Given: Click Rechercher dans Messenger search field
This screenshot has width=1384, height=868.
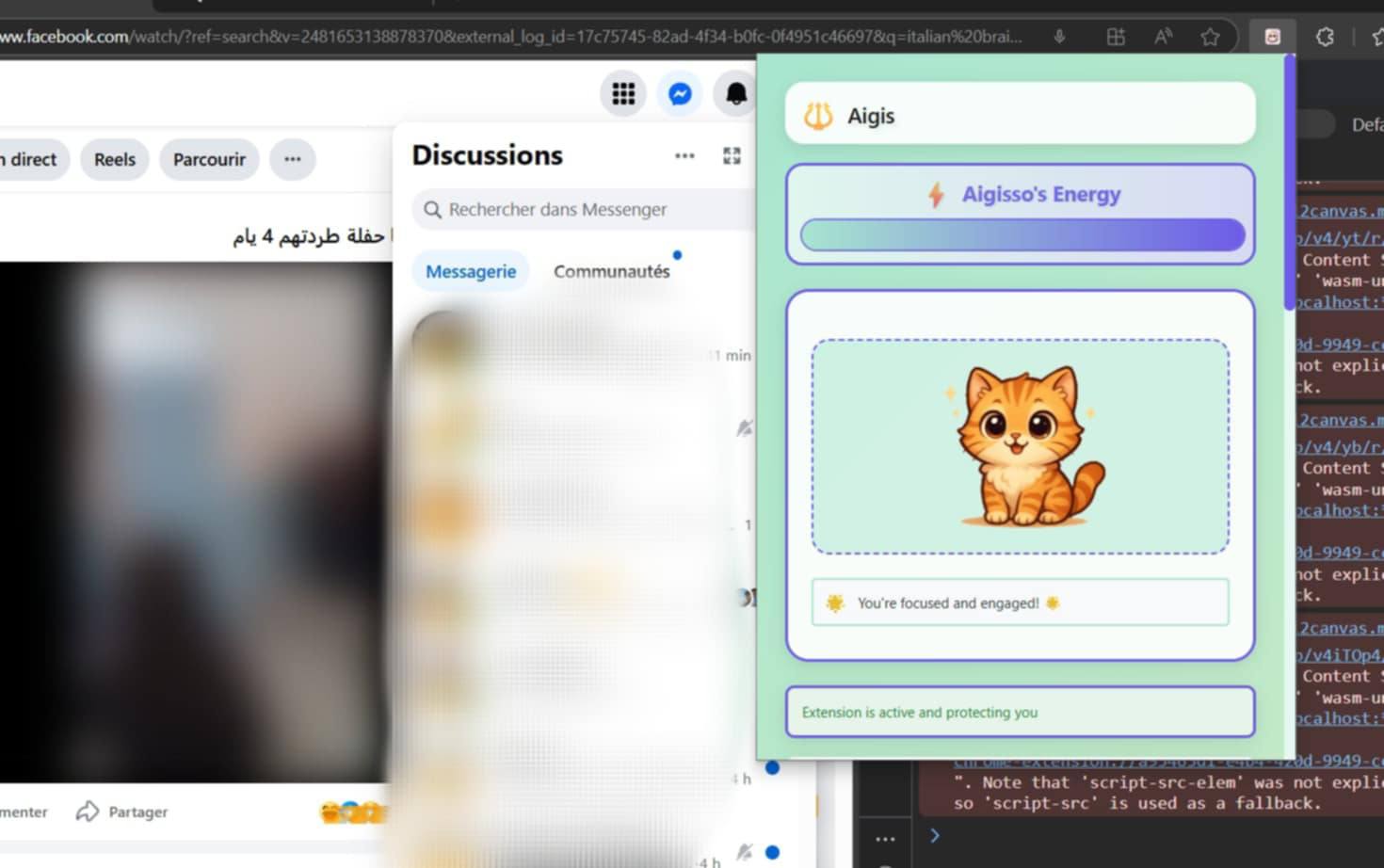Looking at the screenshot, I should pos(584,209).
